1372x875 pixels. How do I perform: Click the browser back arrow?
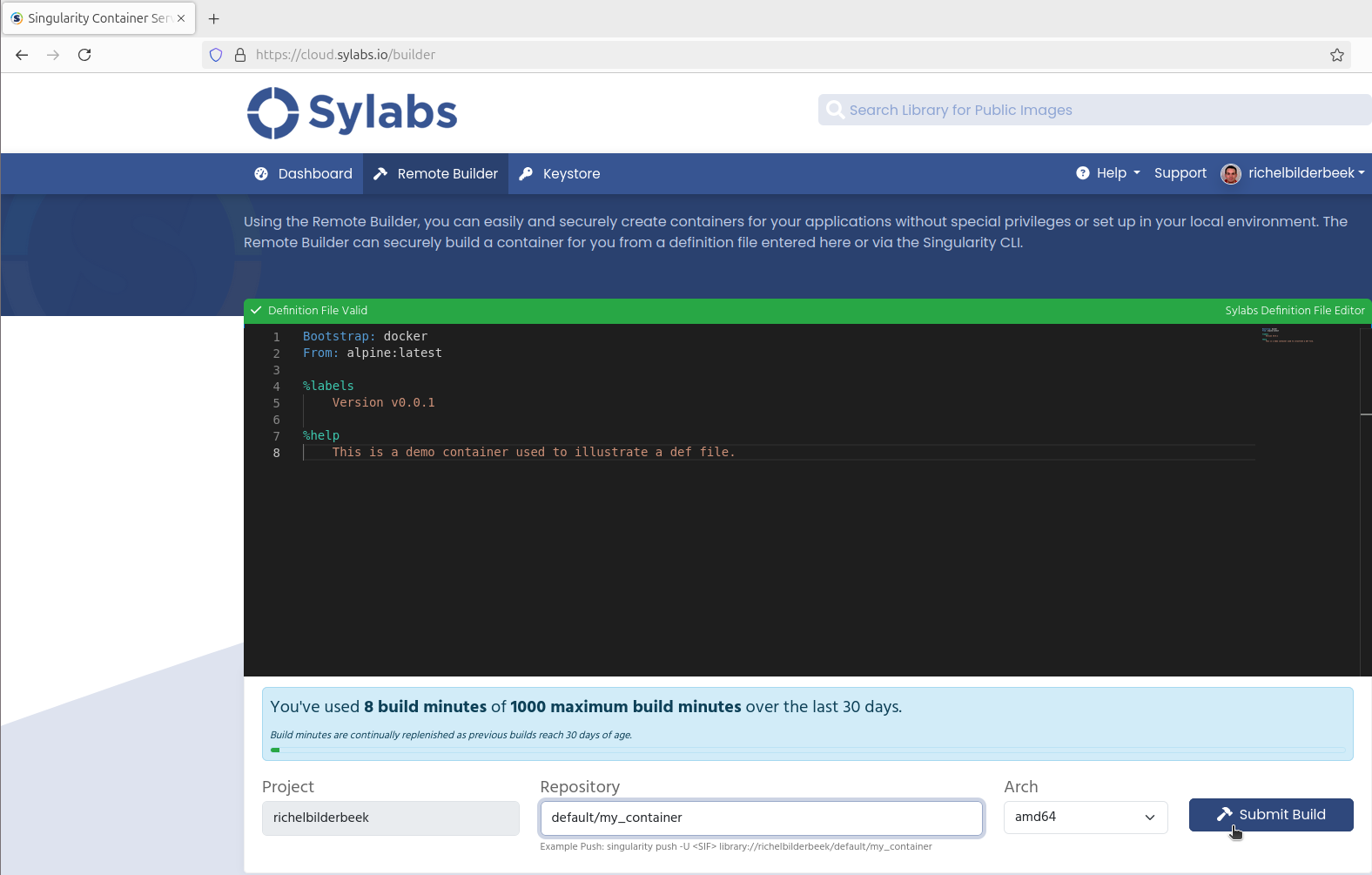point(22,55)
